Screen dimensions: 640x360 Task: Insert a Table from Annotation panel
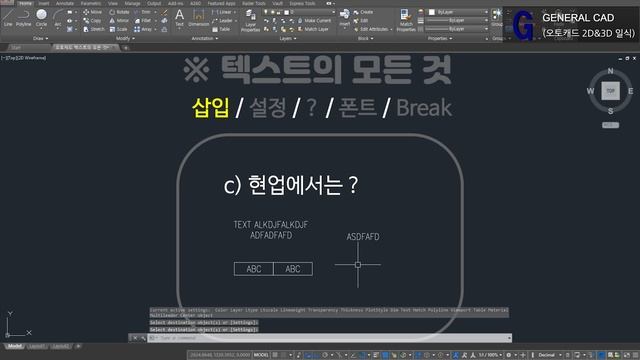(x=221, y=29)
